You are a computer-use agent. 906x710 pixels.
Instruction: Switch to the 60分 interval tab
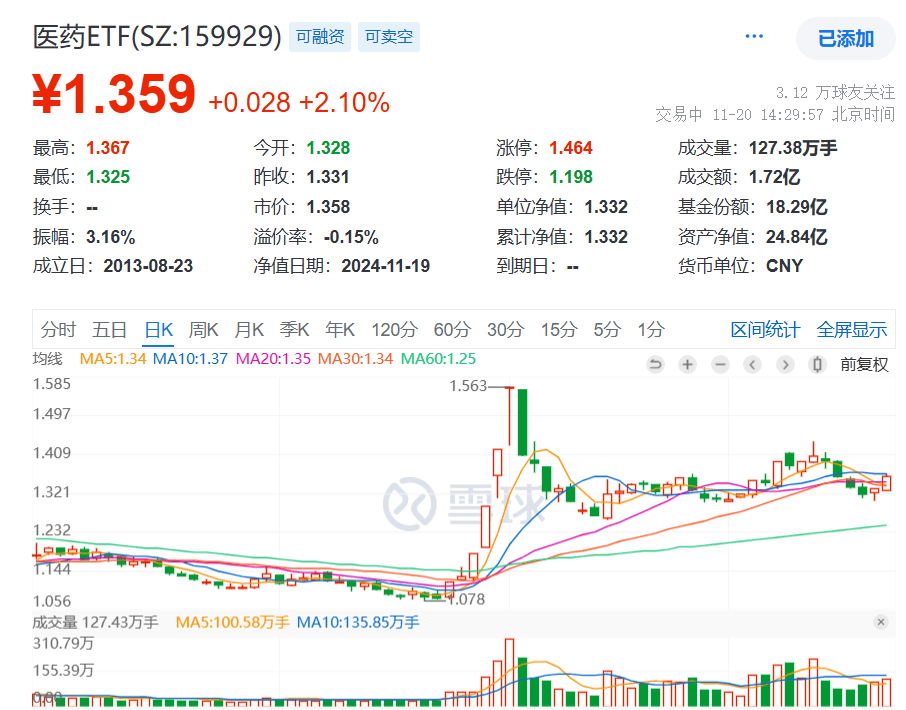(x=452, y=330)
